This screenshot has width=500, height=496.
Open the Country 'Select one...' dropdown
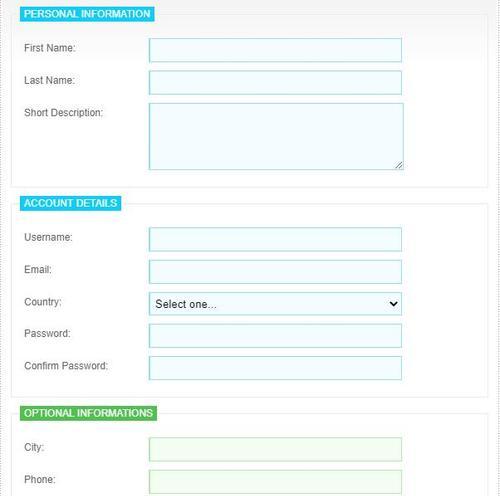pyautogui.click(x=275, y=304)
